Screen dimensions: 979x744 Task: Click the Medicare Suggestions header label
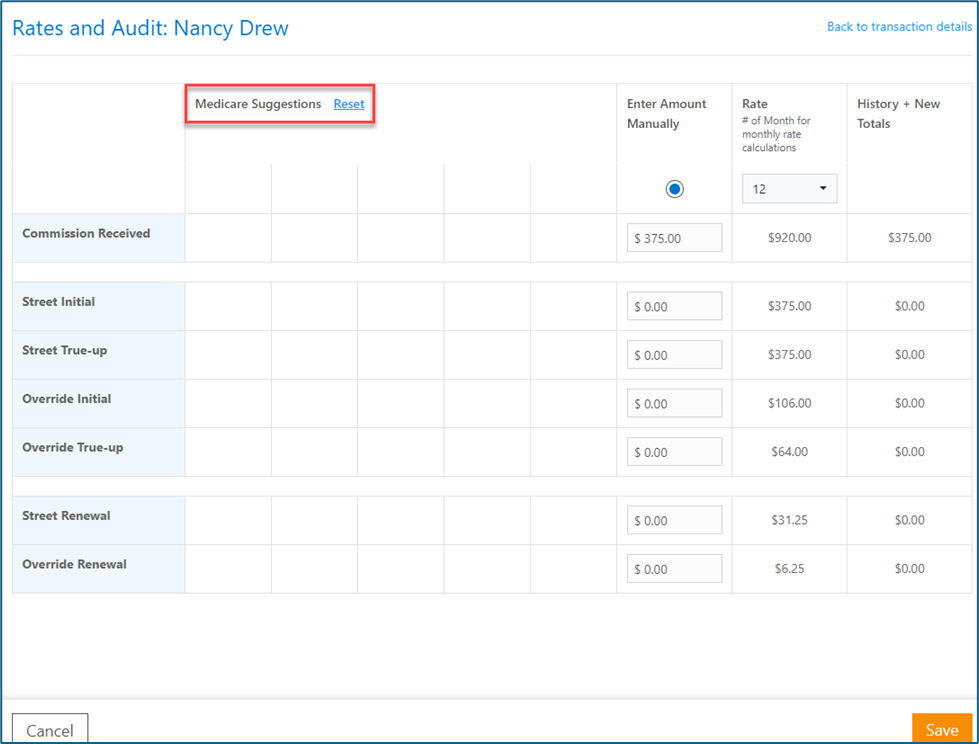click(258, 104)
